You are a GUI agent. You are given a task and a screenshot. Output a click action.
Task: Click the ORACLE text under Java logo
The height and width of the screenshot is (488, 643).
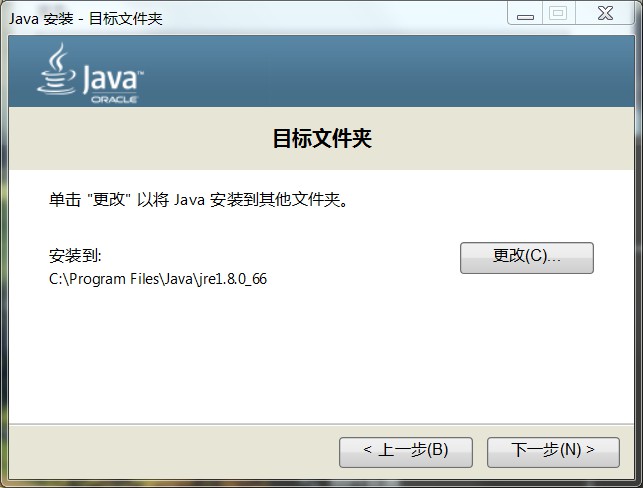pos(113,99)
